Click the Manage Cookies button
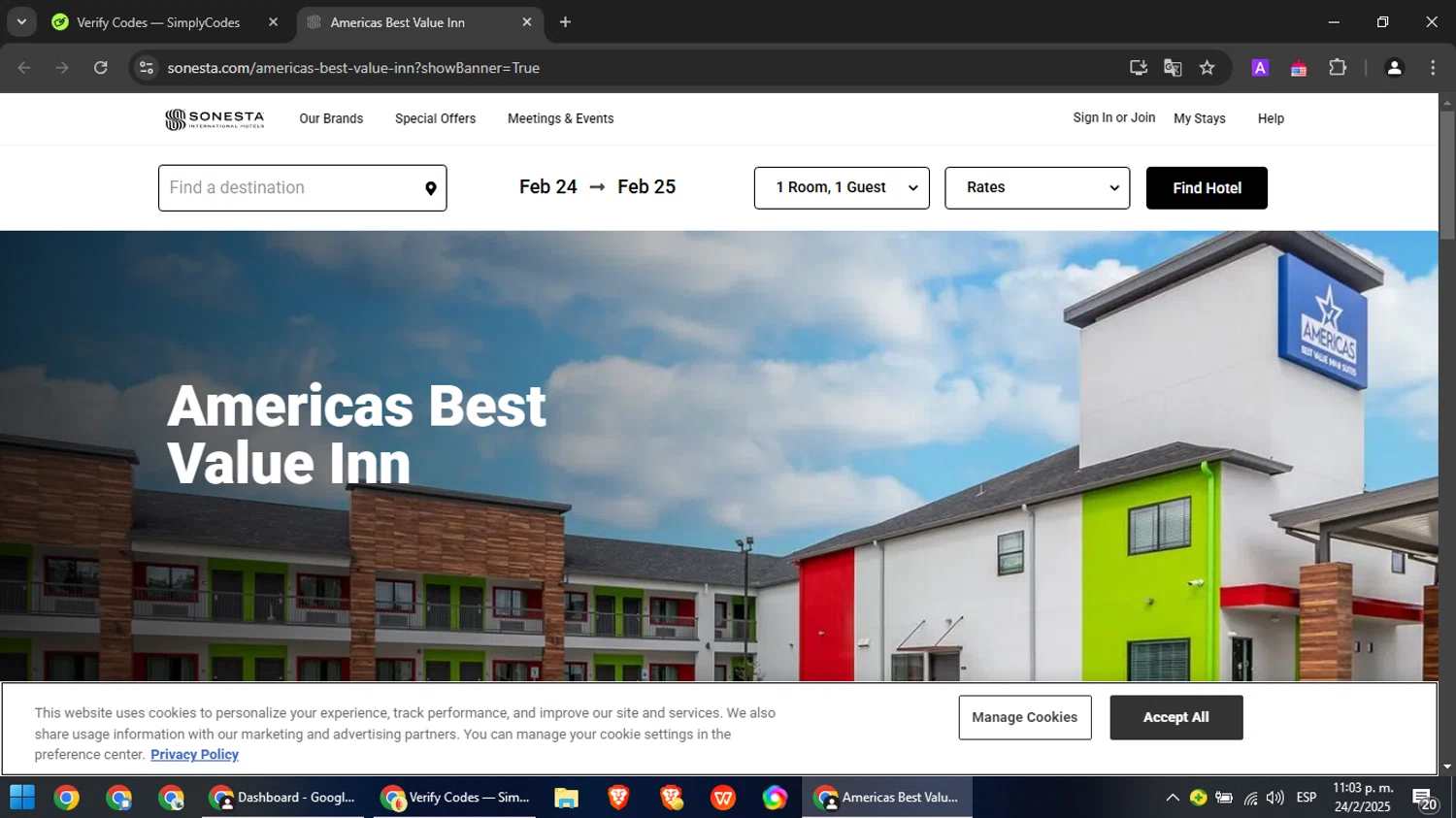The image size is (1456, 818). click(1025, 717)
